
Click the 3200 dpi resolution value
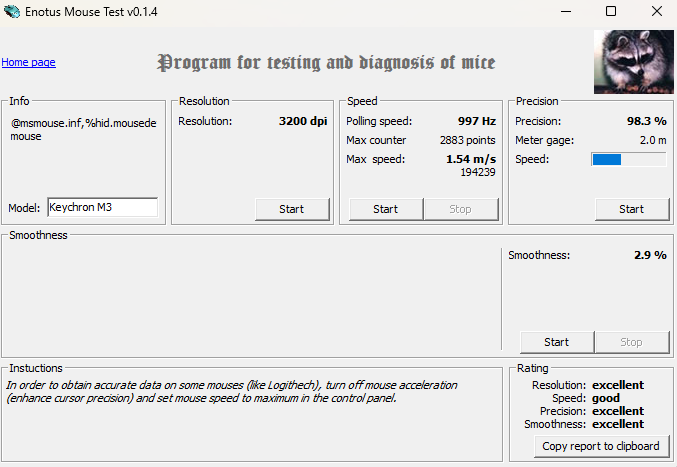pyautogui.click(x=303, y=121)
